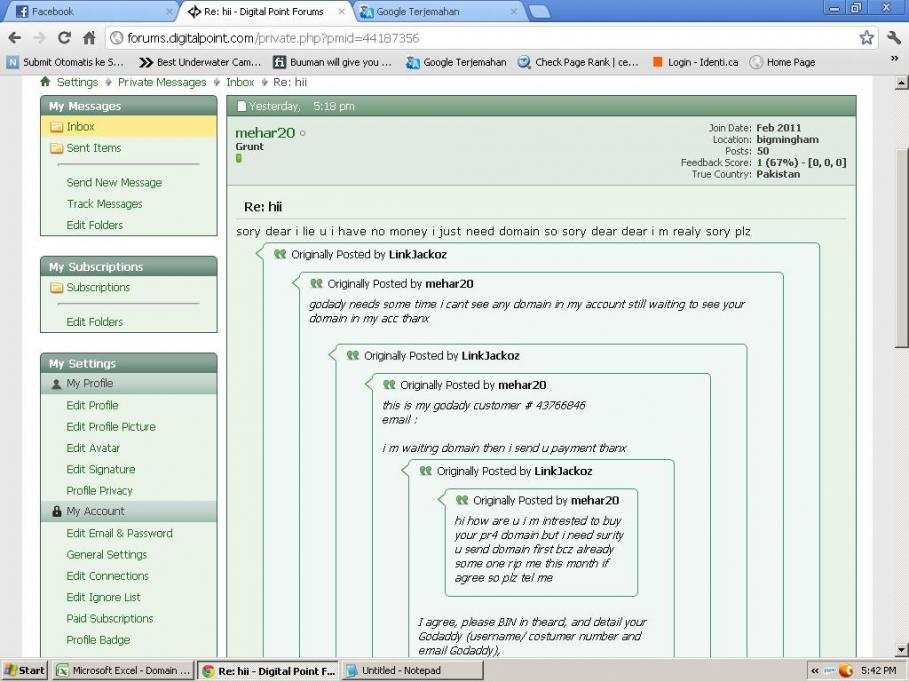
Task: Bookmark page with star icon
Action: pos(866,38)
